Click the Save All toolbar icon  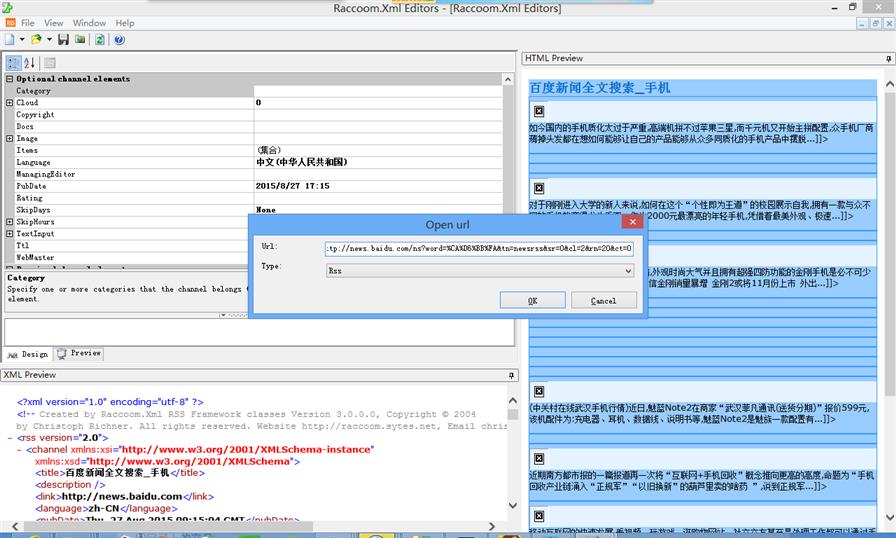point(80,39)
